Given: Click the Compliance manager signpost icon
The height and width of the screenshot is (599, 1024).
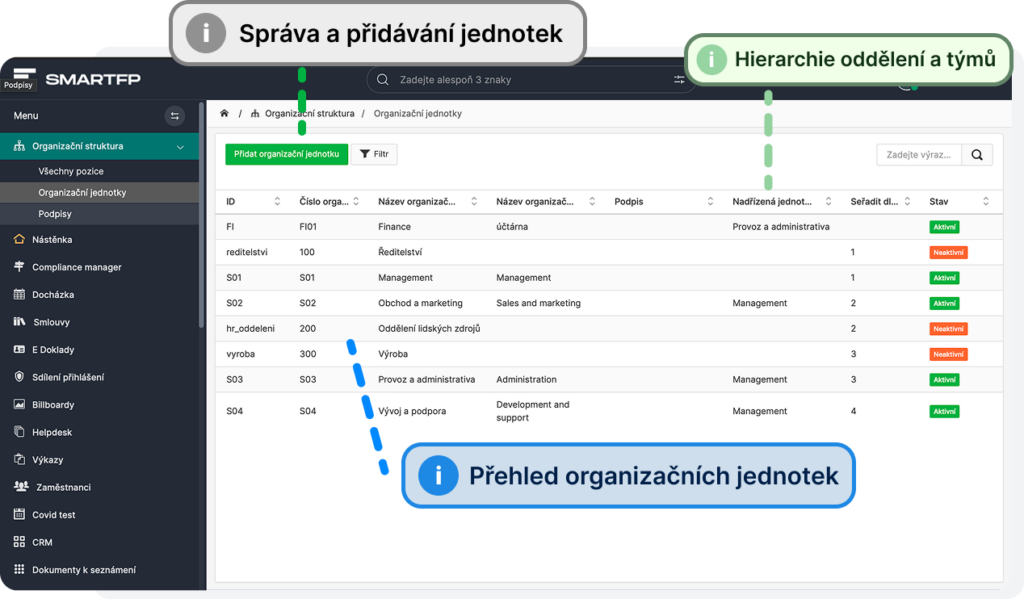Looking at the screenshot, I should tap(19, 267).
